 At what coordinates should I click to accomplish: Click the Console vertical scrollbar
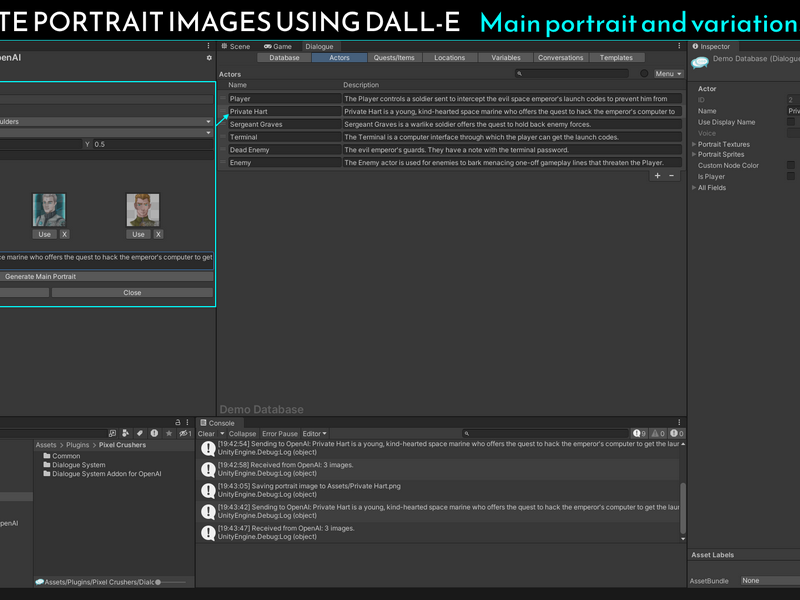coord(683,508)
